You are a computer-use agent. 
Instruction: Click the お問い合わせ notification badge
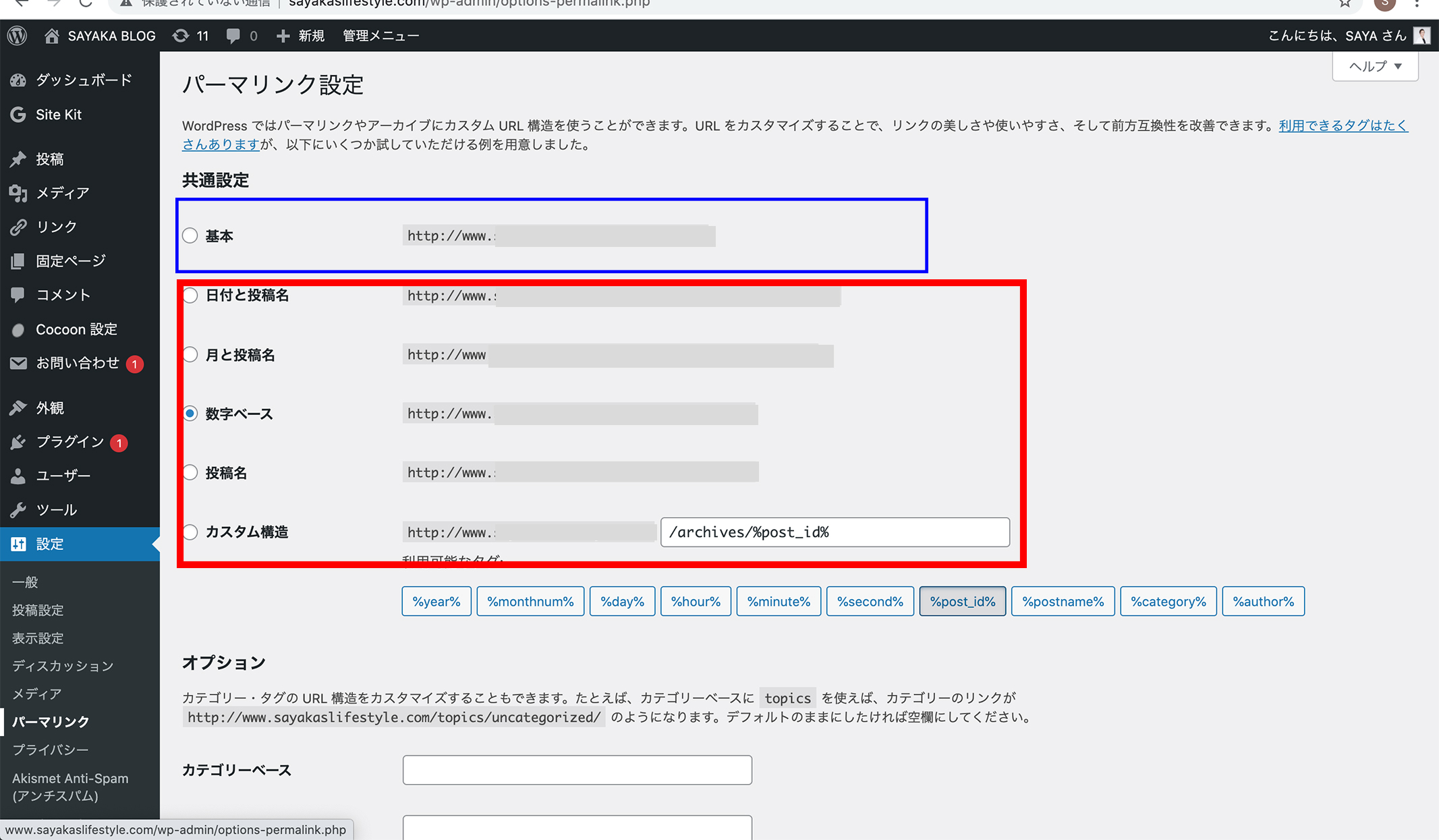135,364
